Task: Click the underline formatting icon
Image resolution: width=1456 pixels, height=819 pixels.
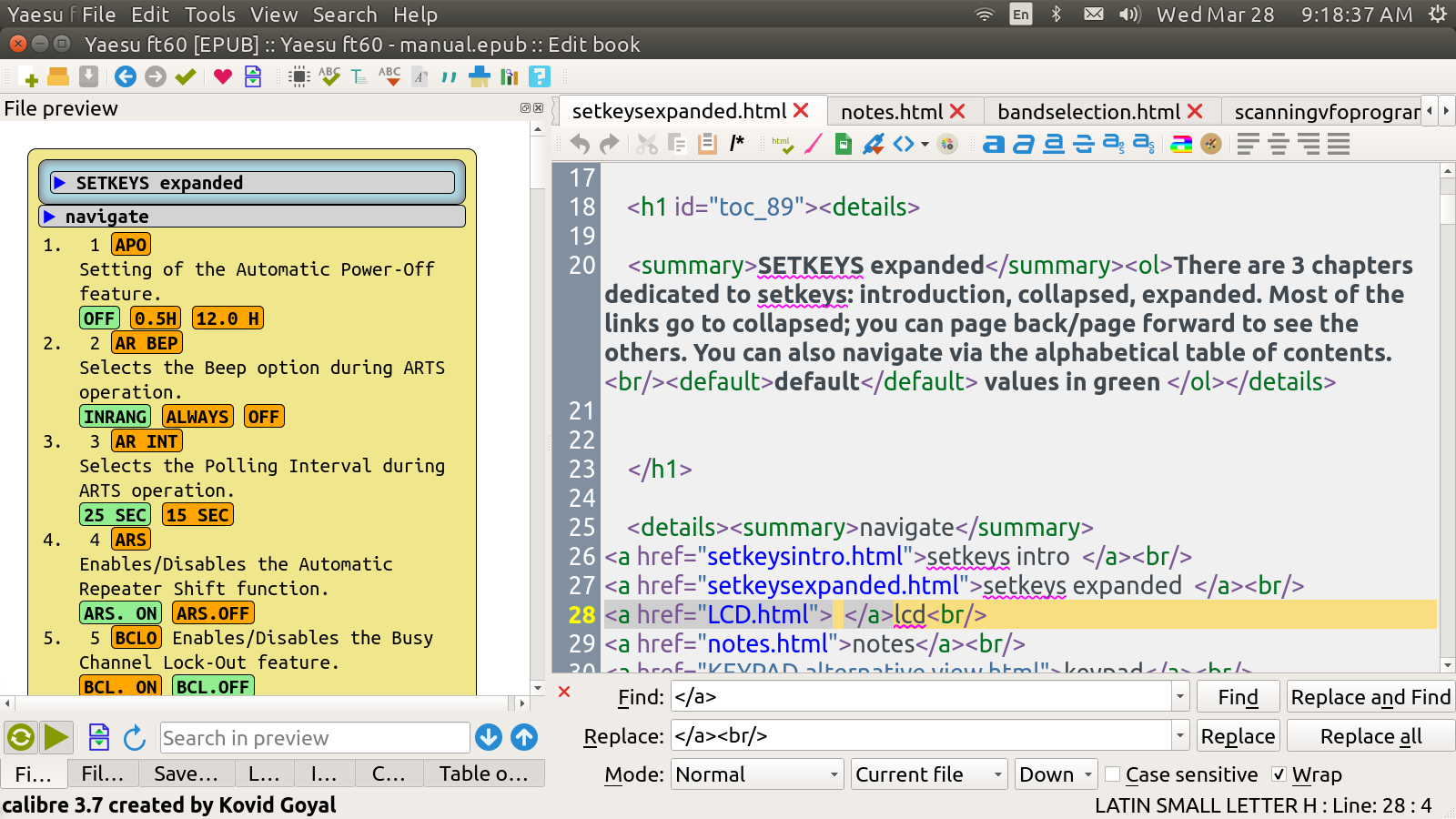Action: [1054, 144]
